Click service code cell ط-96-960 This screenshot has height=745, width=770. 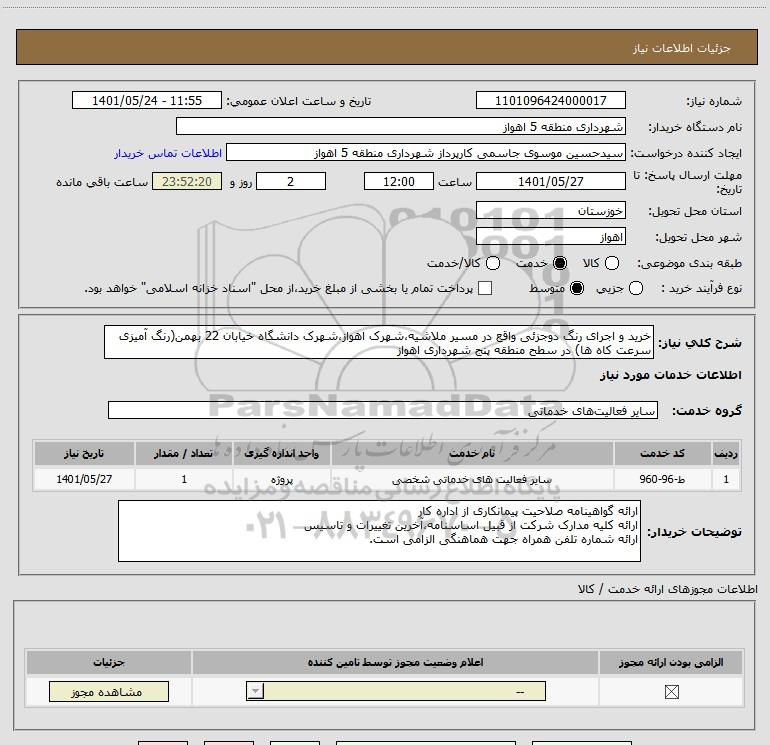(662, 479)
